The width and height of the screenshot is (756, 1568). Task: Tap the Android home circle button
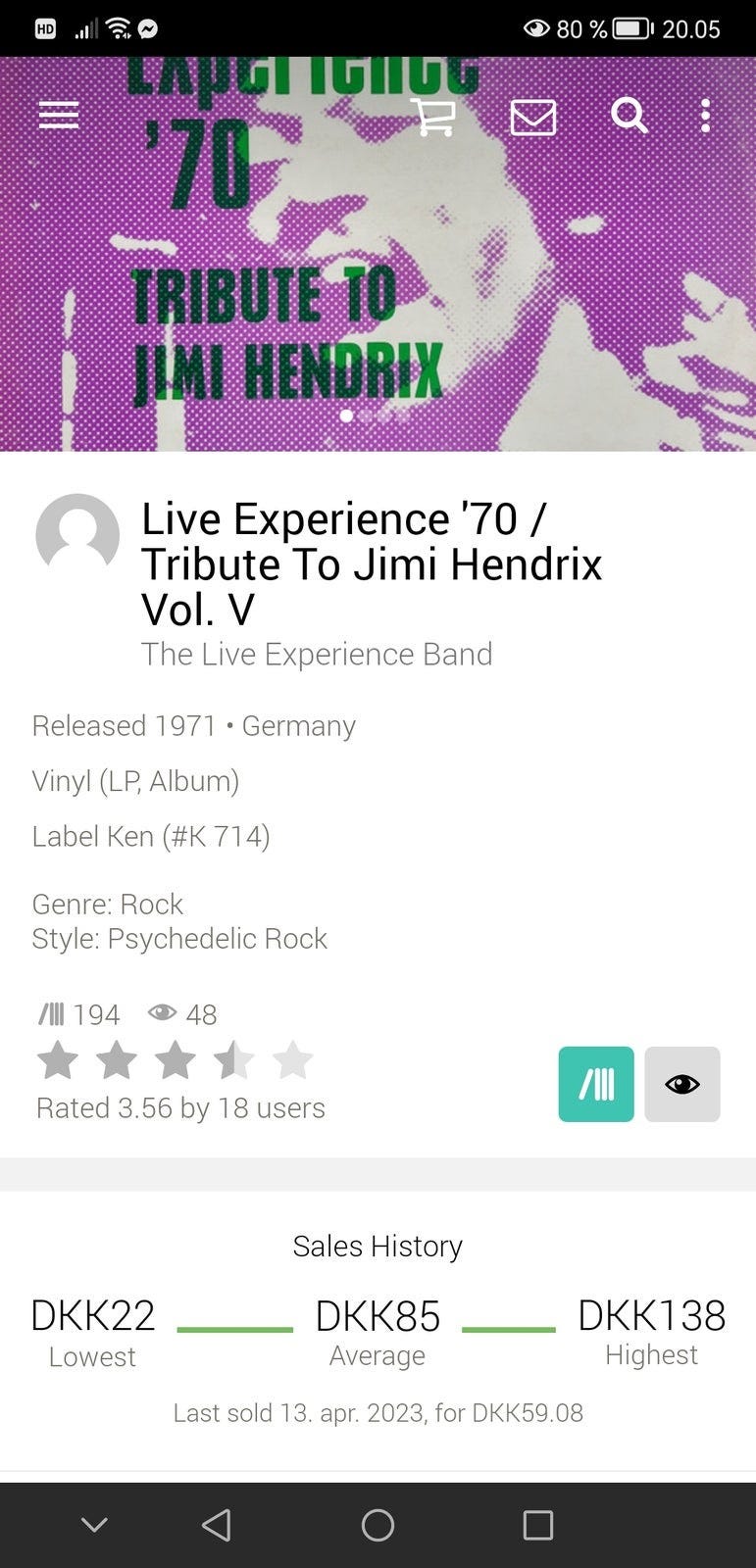point(378,1525)
